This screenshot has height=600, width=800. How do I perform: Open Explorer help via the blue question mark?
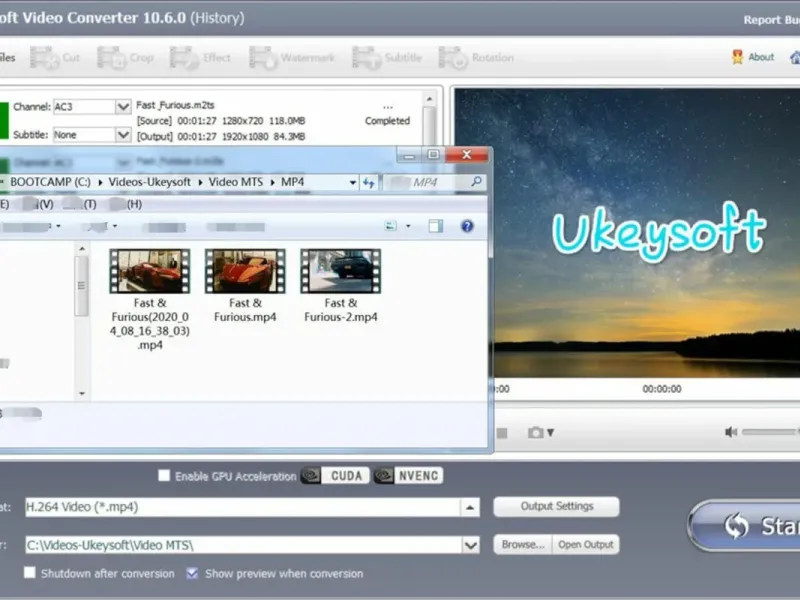467,226
